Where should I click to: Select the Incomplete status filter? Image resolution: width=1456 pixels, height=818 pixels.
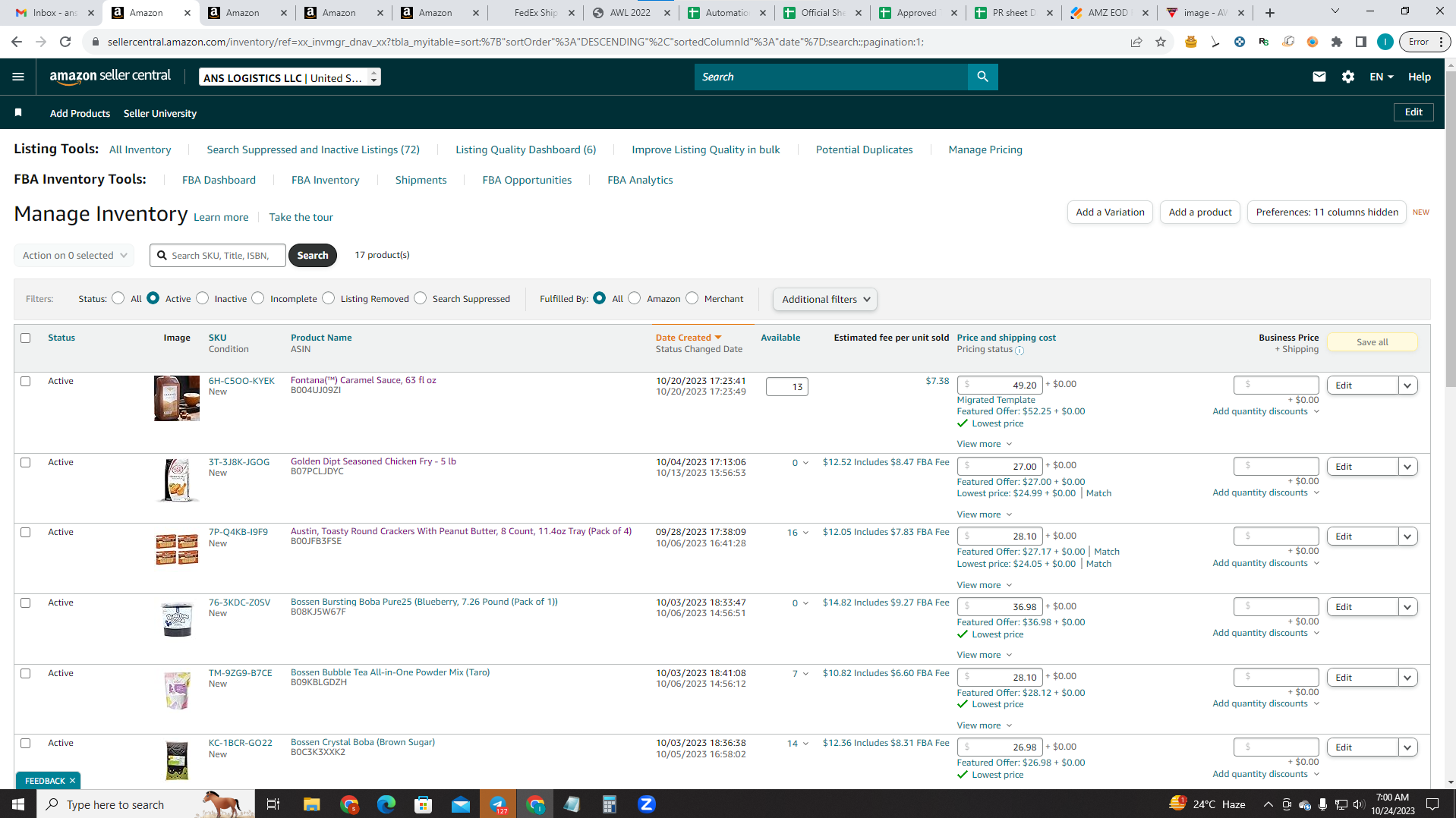click(258, 298)
